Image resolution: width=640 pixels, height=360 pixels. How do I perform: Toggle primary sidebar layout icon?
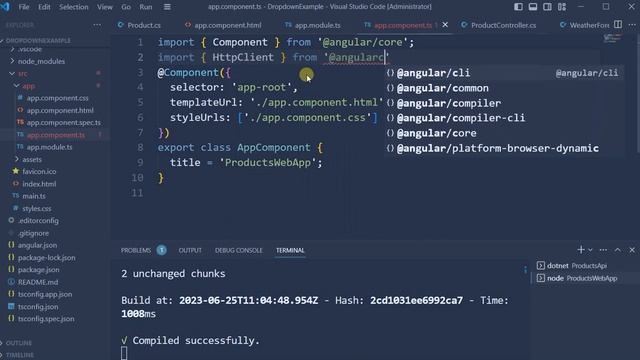point(518,7)
